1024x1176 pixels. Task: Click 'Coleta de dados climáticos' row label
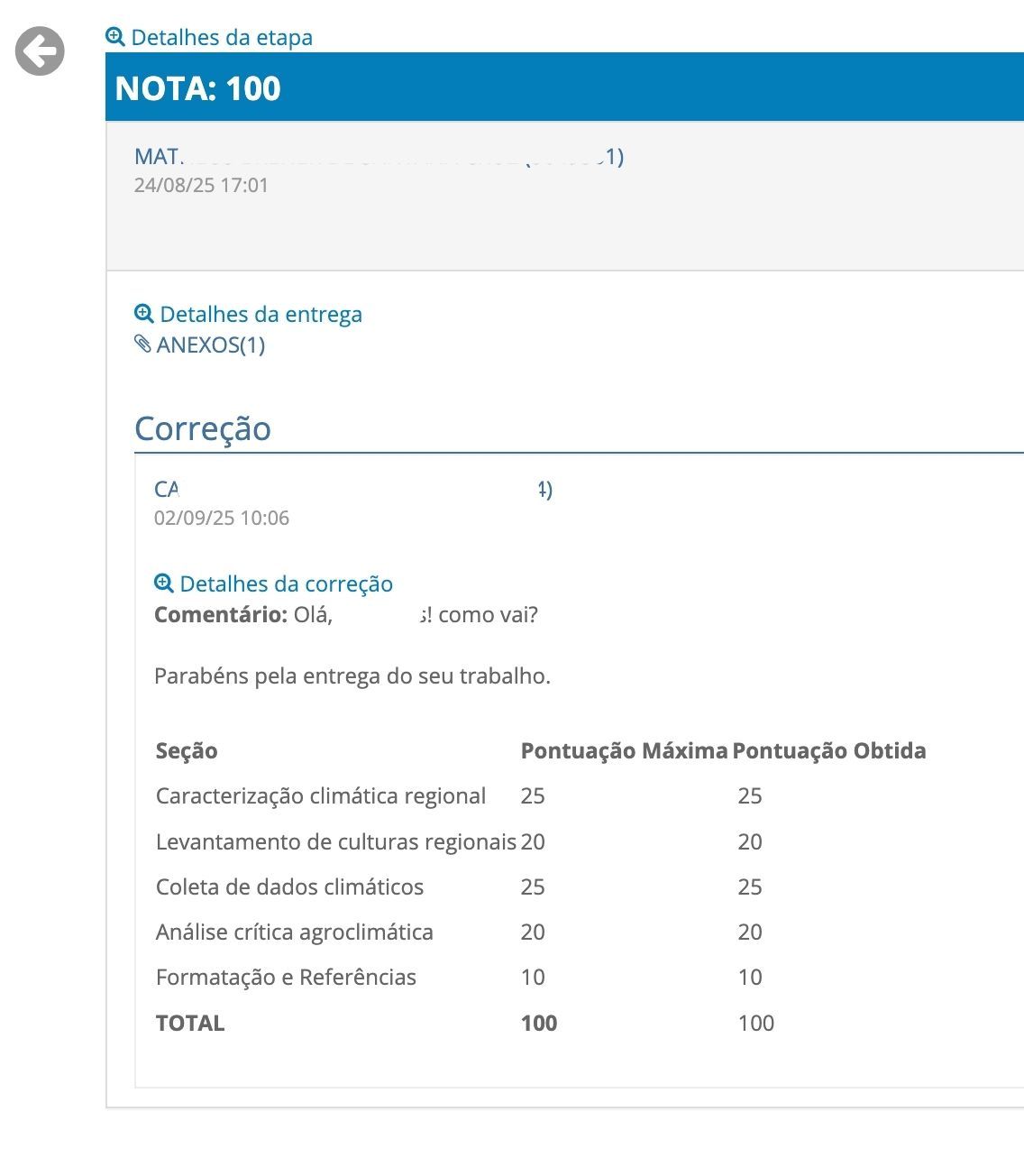pyautogui.click(x=289, y=887)
